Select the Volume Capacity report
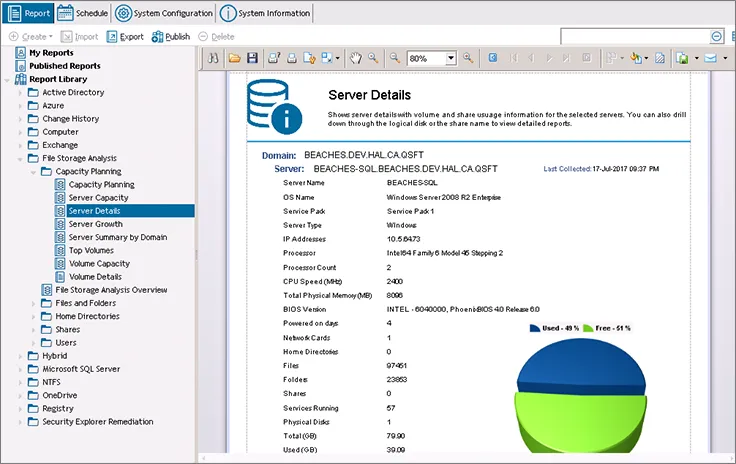The width and height of the screenshot is (736, 464). [100, 264]
